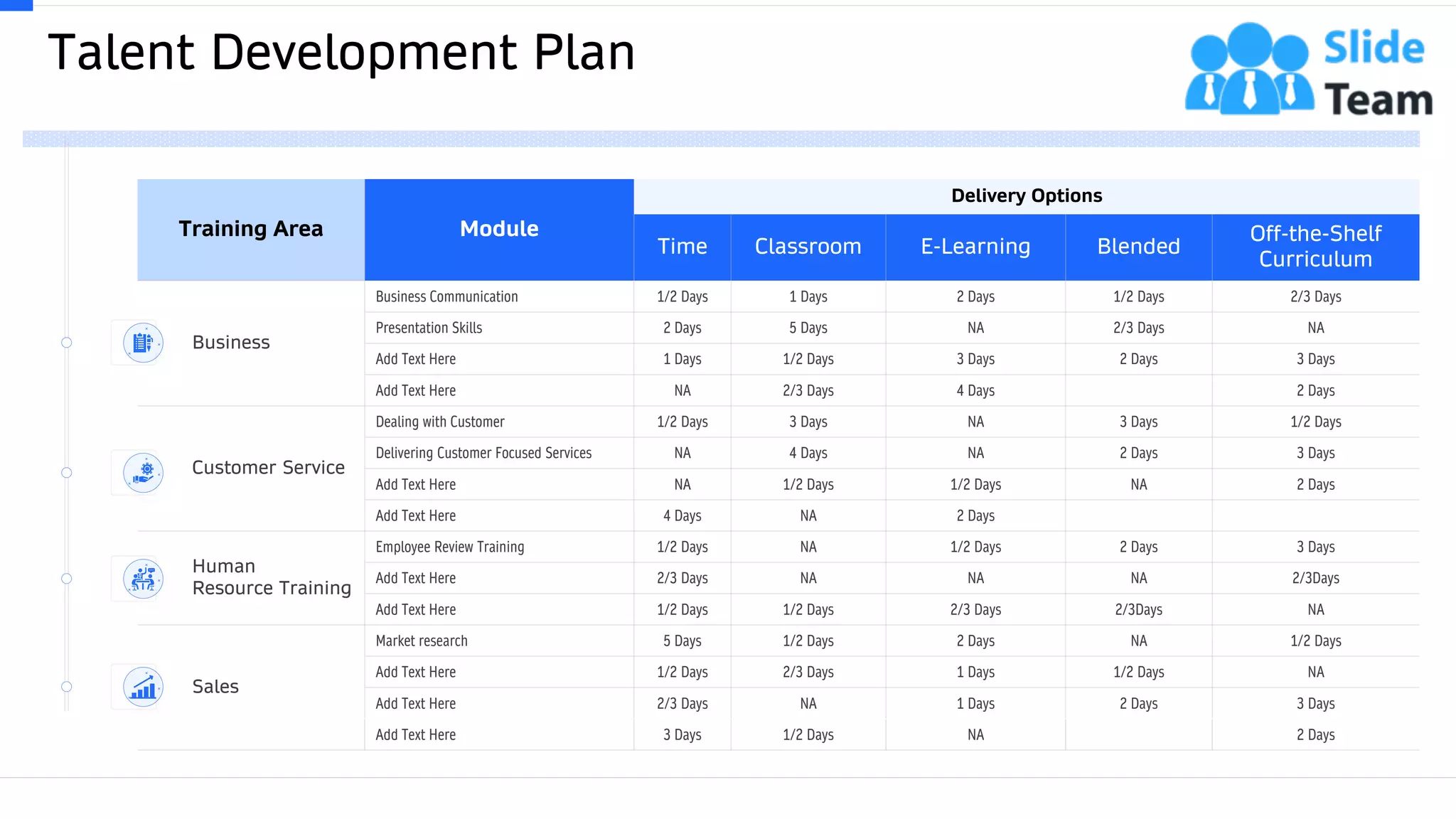Screen dimensions: 1456x819
Task: Click the Module header cell
Action: click(x=499, y=230)
